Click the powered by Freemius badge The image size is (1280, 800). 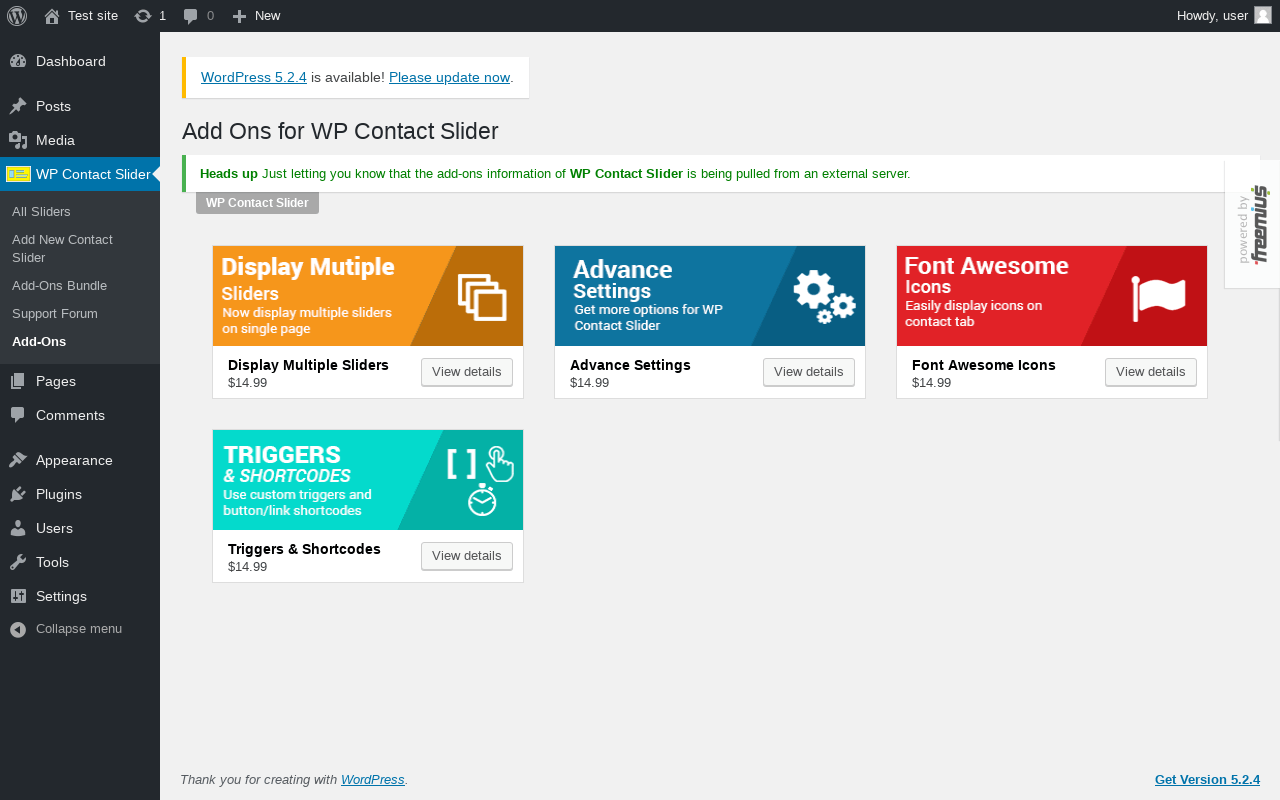tap(1252, 224)
